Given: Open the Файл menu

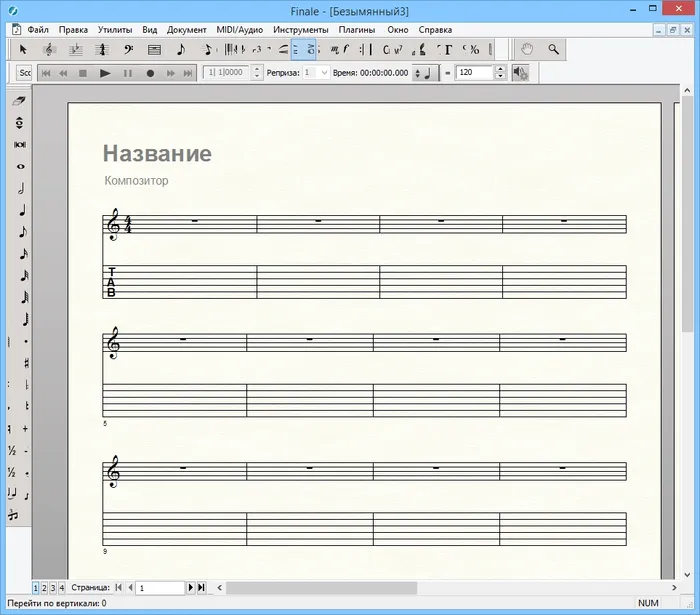Looking at the screenshot, I should coord(38,30).
